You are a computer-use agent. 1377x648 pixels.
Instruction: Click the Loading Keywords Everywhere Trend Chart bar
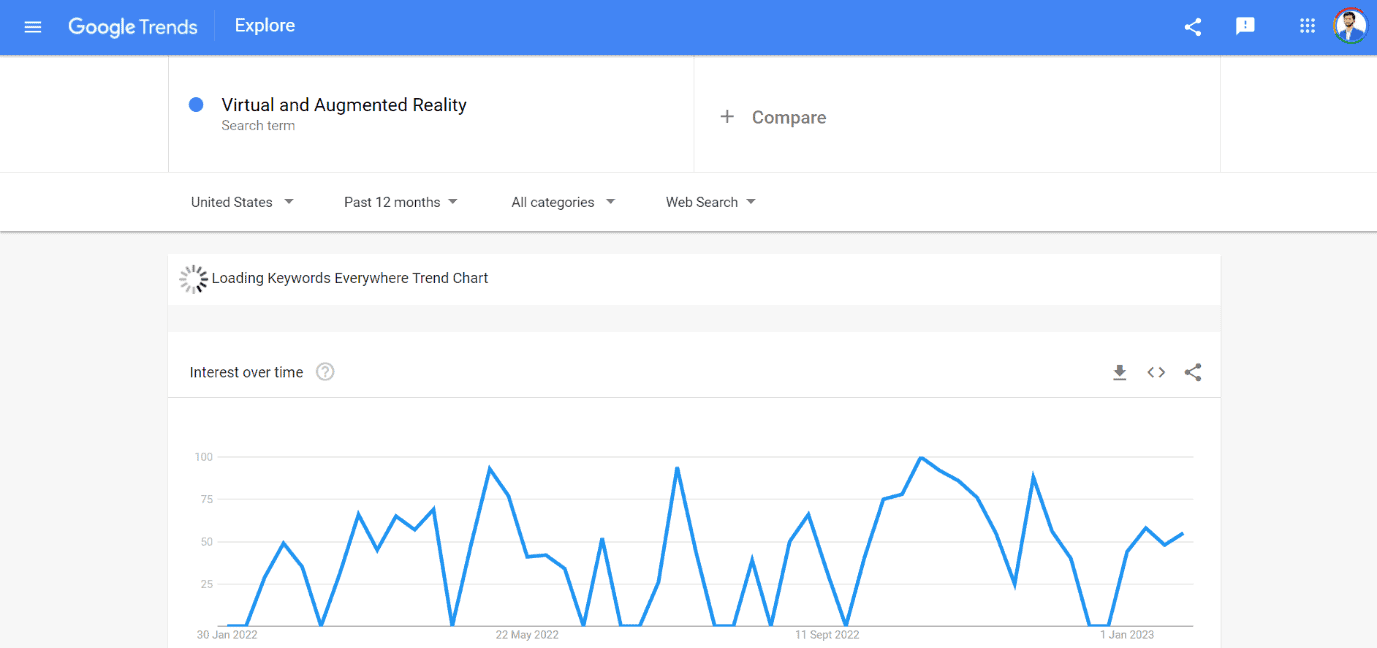tap(350, 278)
